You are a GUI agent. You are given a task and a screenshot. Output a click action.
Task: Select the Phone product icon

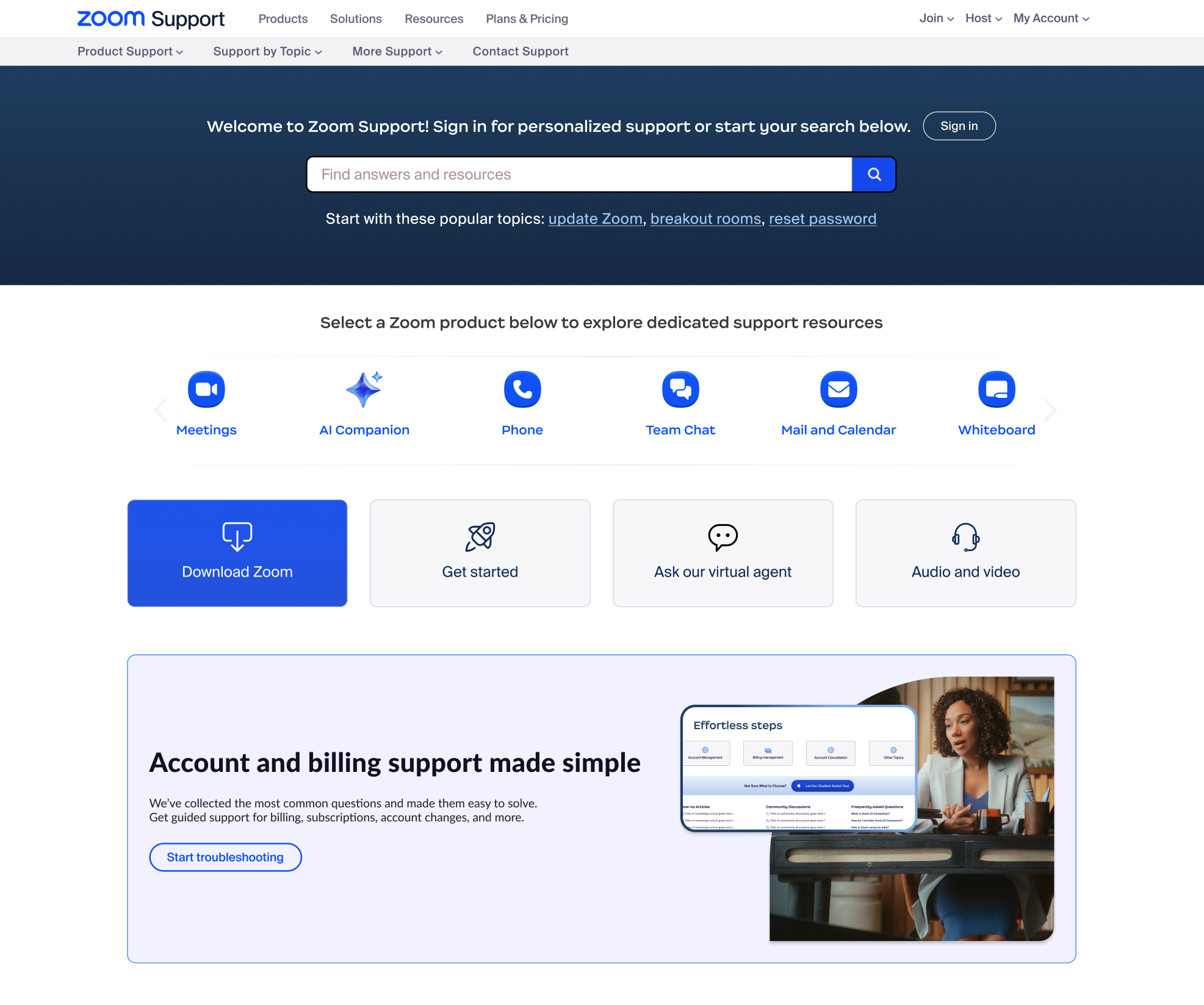522,389
